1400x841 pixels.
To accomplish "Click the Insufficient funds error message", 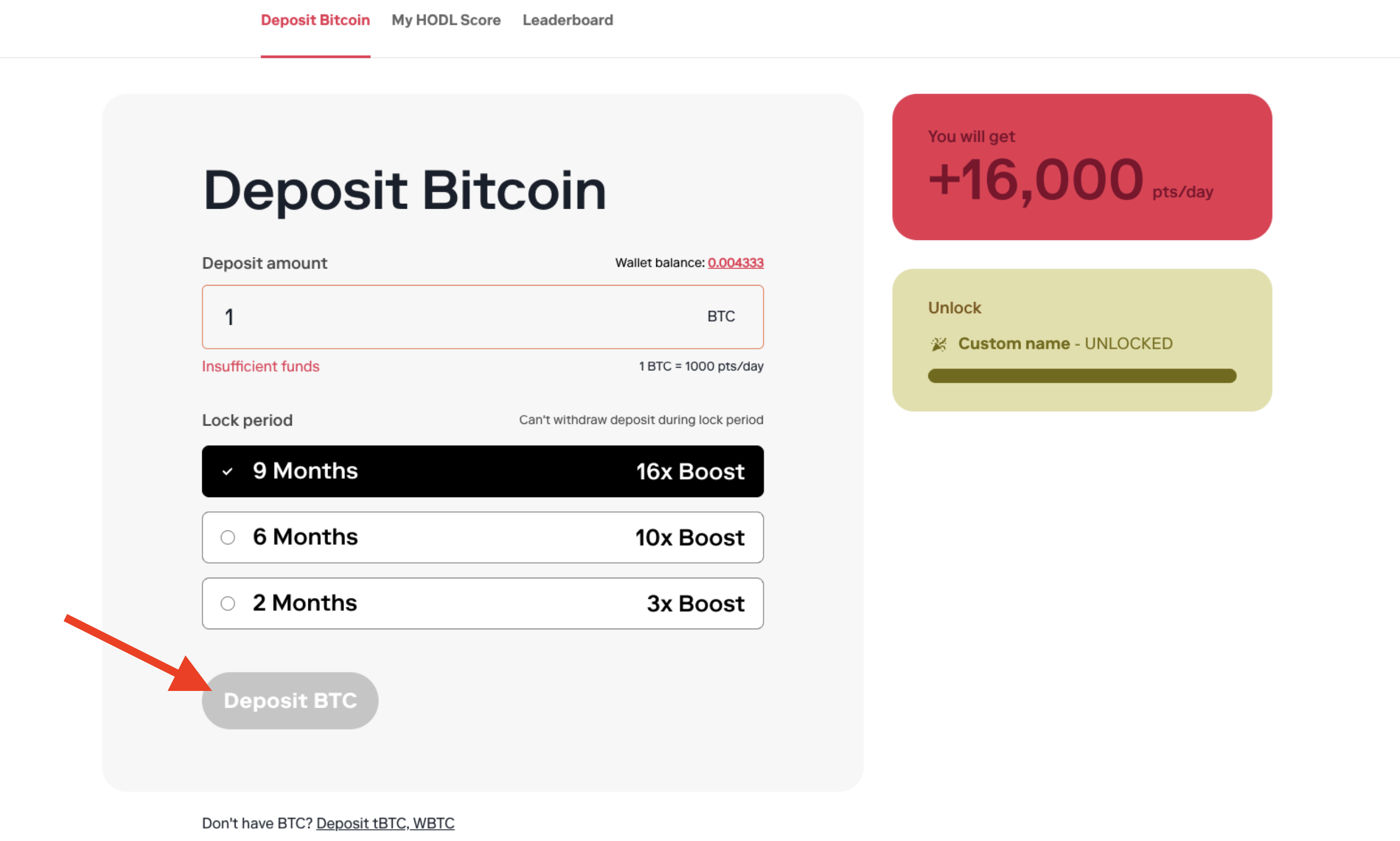I will pos(260,366).
